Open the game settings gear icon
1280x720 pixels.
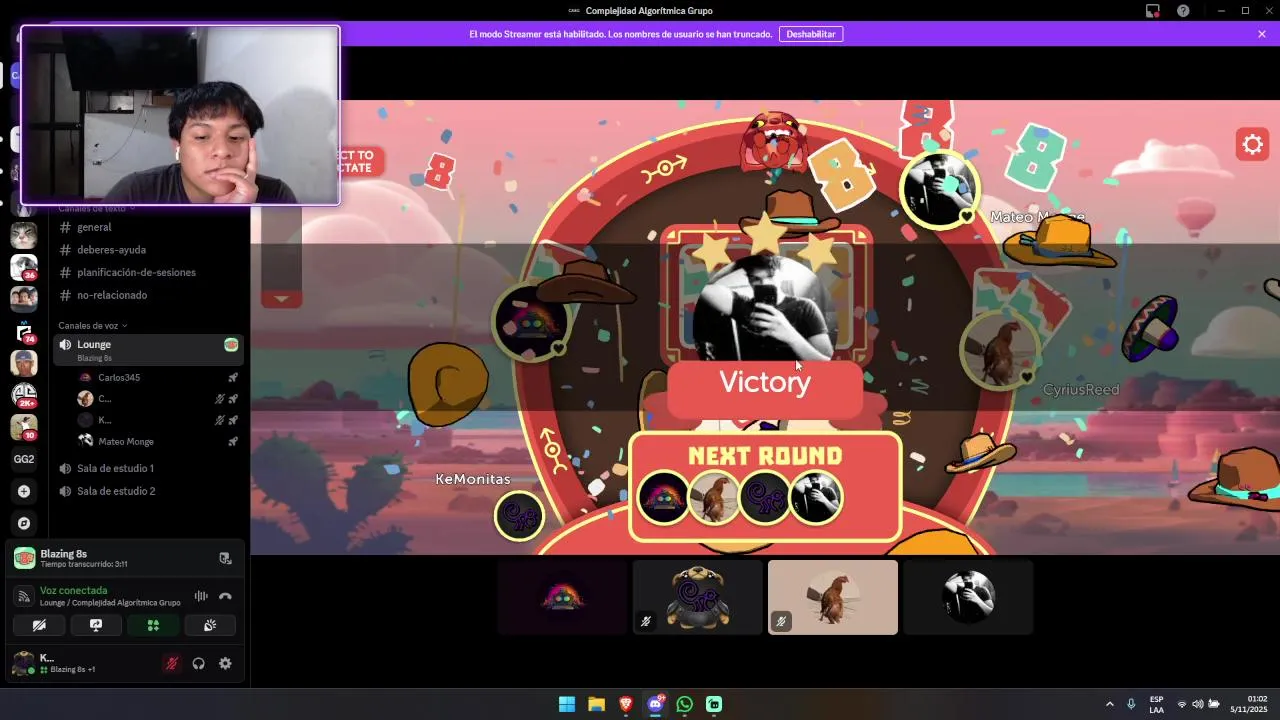pos(1252,145)
